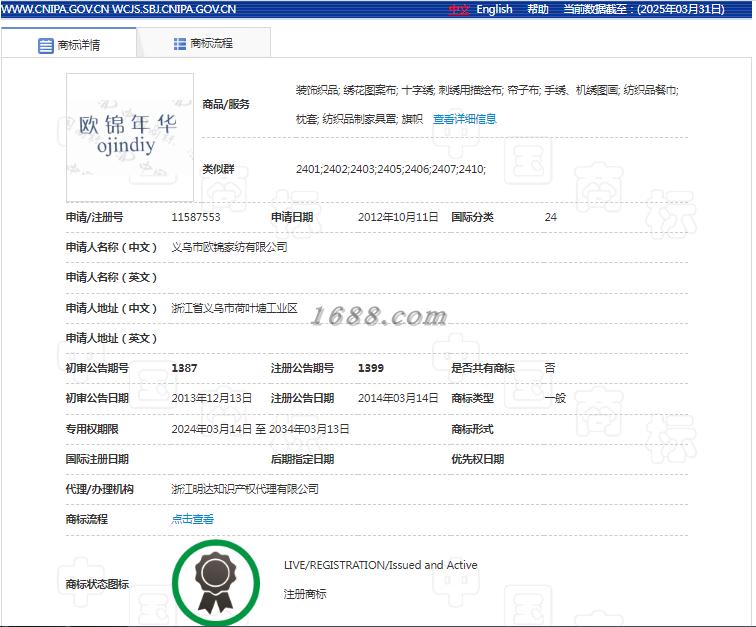
Task: Click the 欧锦年华 ojindiy trademark image
Action: (x=130, y=137)
